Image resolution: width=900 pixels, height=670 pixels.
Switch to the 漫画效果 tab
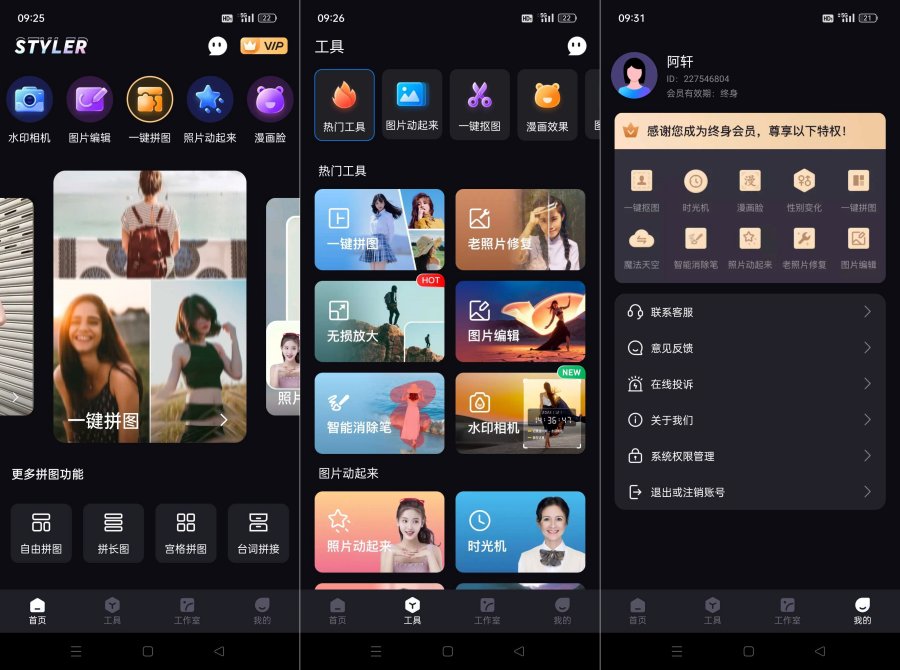tap(547, 104)
